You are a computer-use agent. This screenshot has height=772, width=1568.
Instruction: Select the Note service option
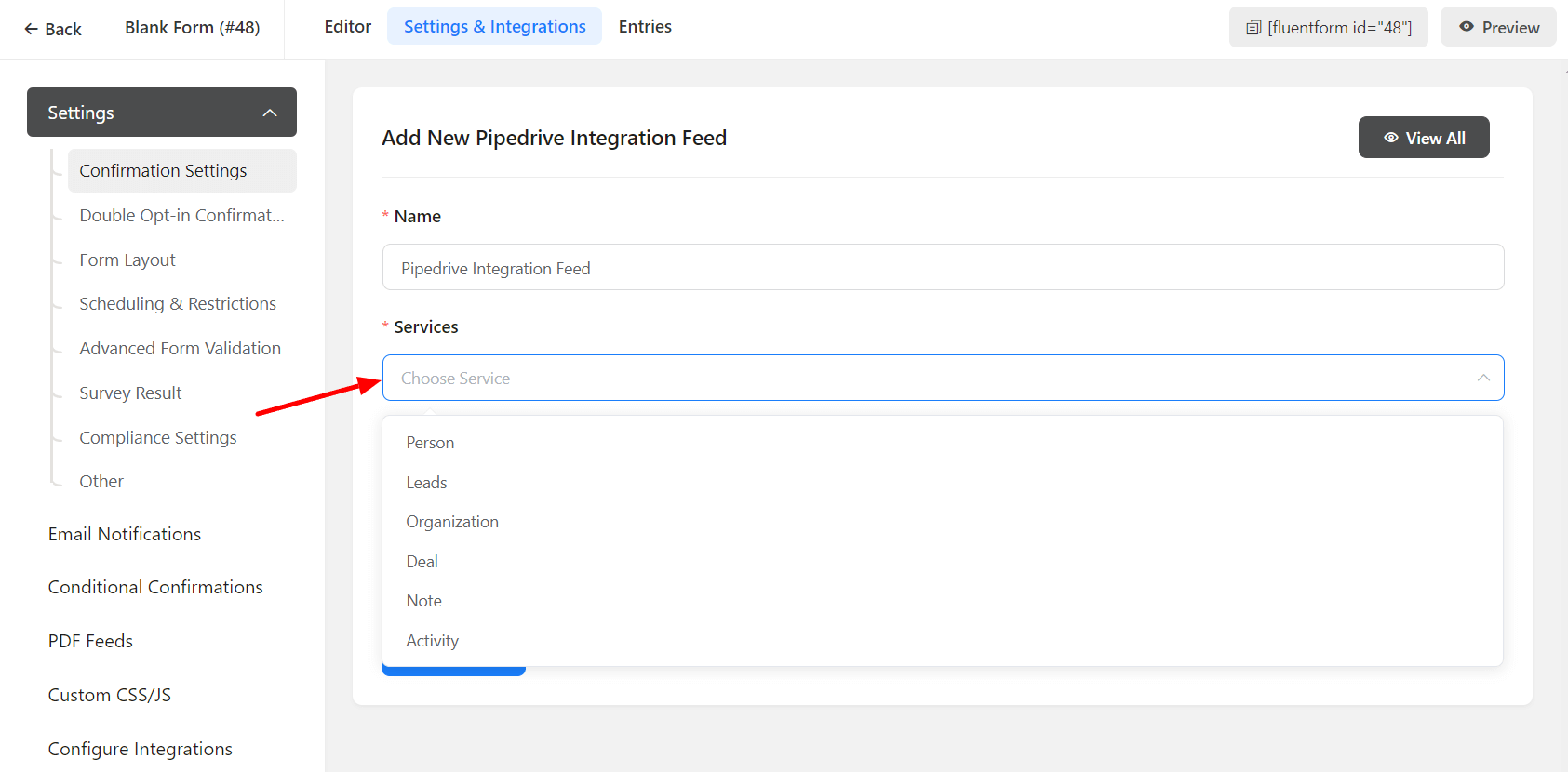click(423, 601)
